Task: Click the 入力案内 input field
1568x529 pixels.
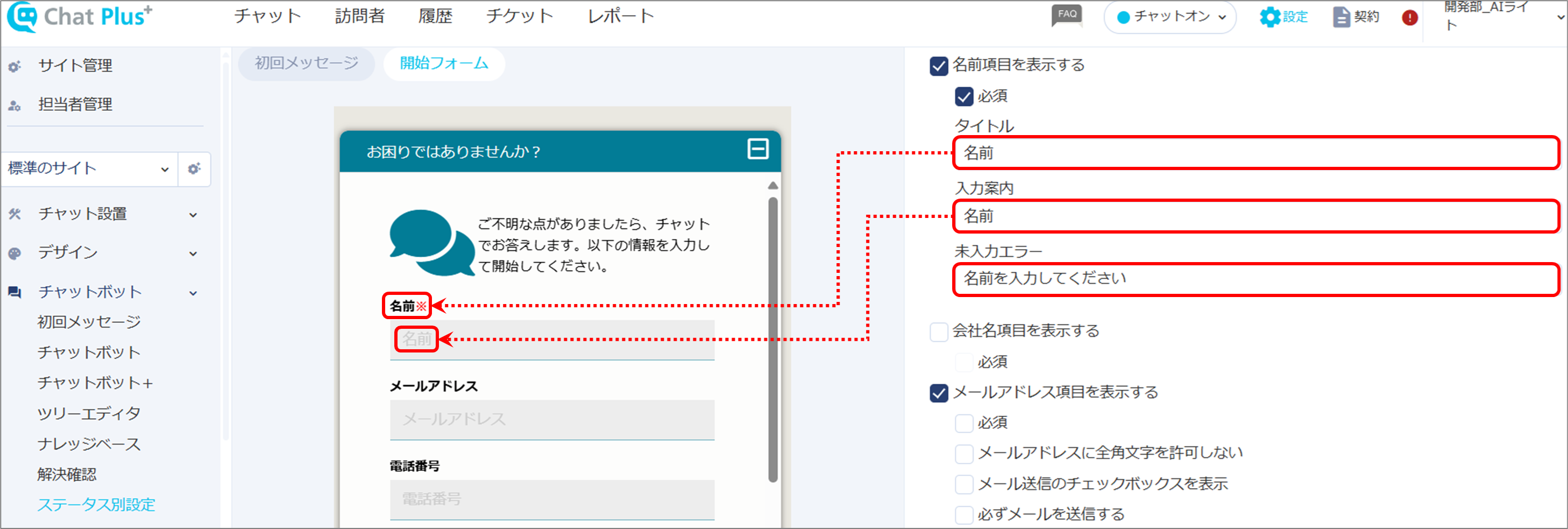Action: pyautogui.click(x=1257, y=216)
